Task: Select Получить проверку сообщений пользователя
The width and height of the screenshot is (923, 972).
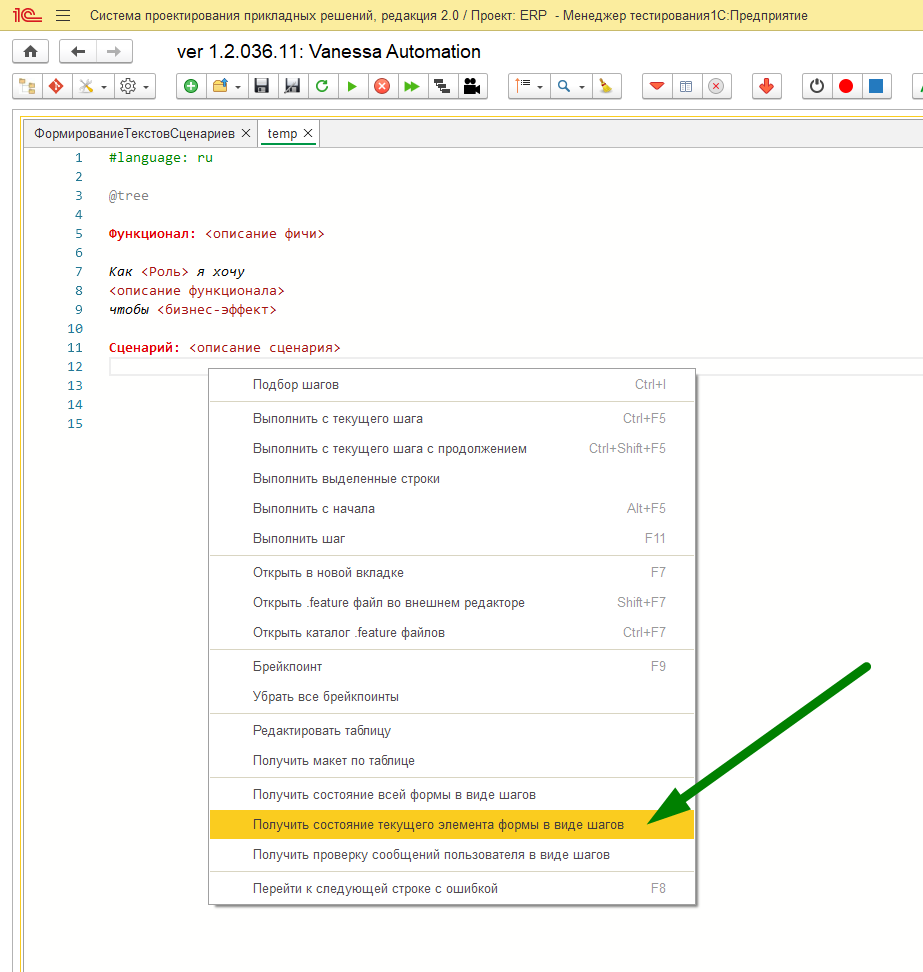Action: pos(452,854)
